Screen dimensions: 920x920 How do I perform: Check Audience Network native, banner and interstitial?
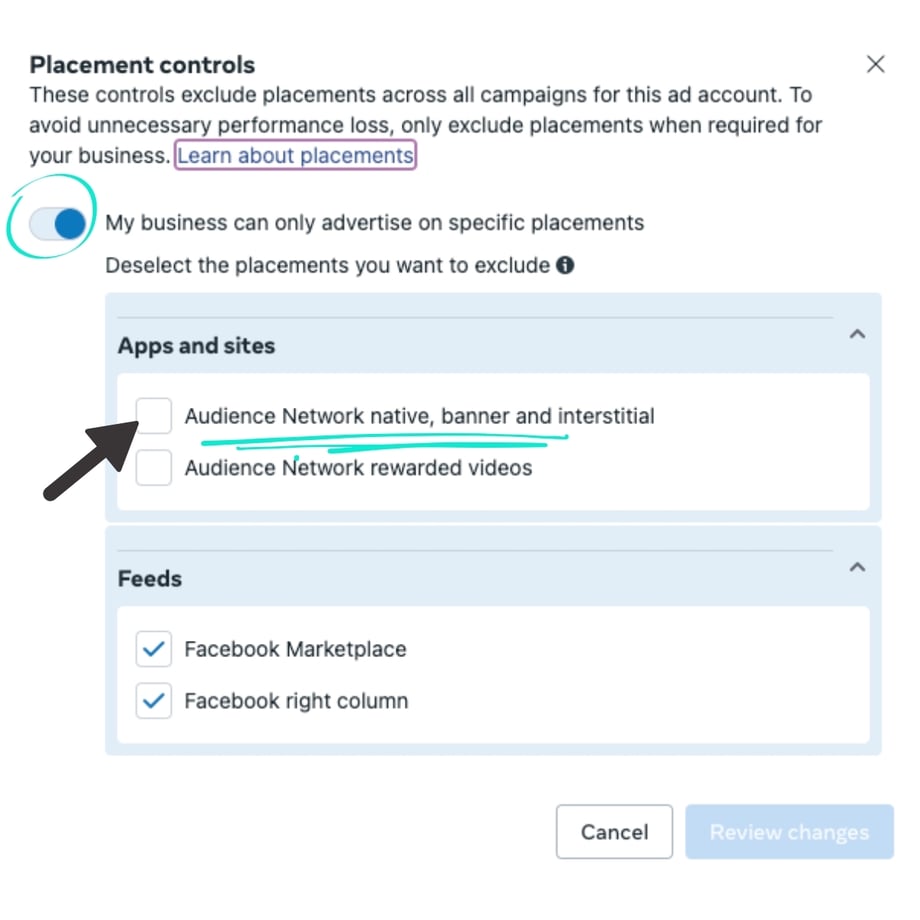tap(153, 416)
